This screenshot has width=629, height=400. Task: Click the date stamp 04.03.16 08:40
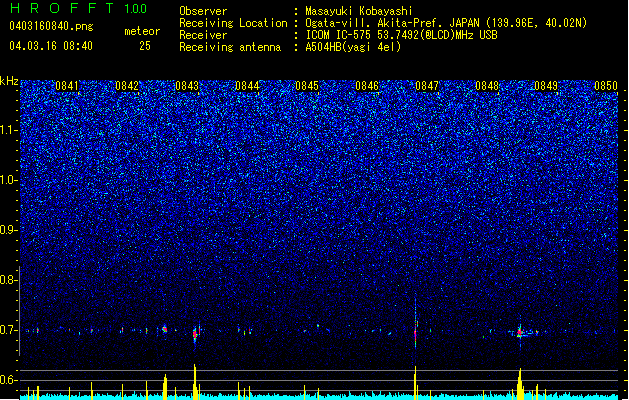pyautogui.click(x=51, y=46)
